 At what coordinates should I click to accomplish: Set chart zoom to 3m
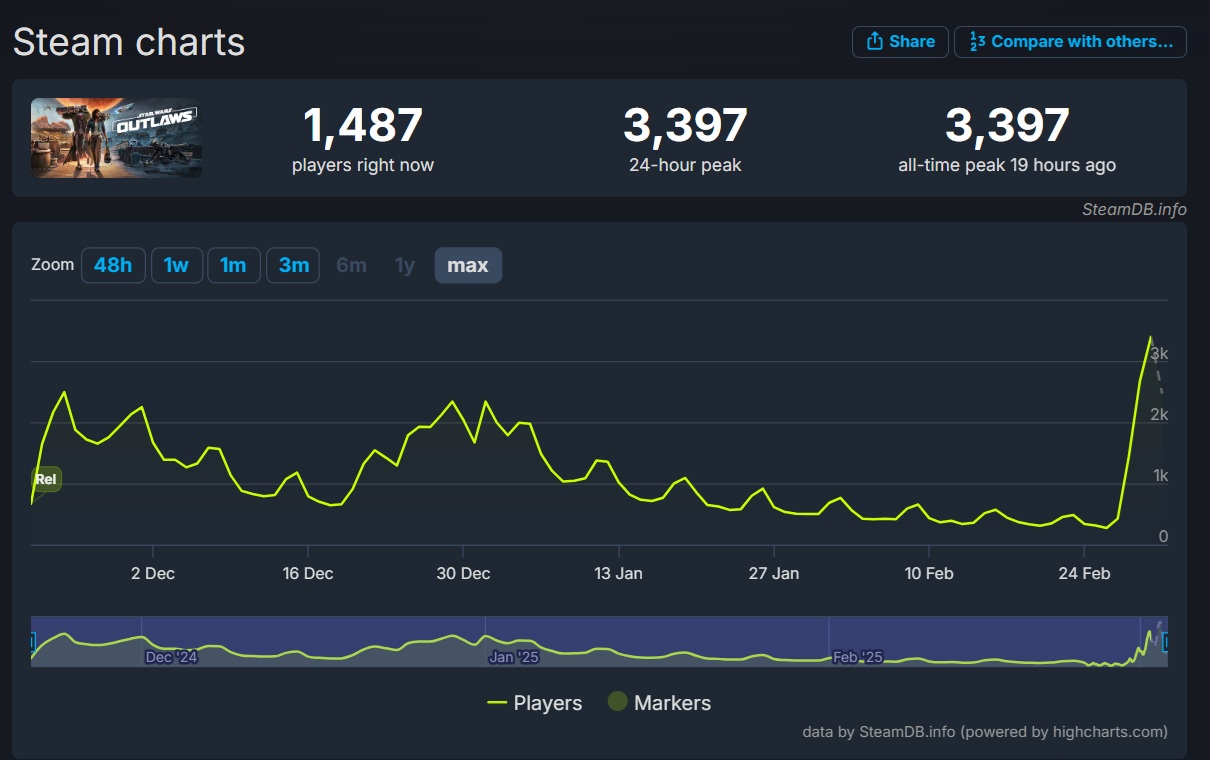click(x=293, y=265)
